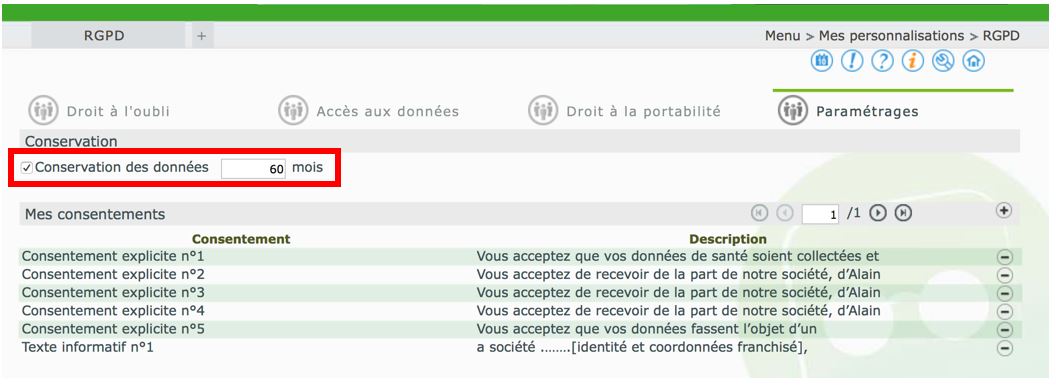This screenshot has width=1056, height=385.
Task: Click the page number input field
Action: (820, 215)
